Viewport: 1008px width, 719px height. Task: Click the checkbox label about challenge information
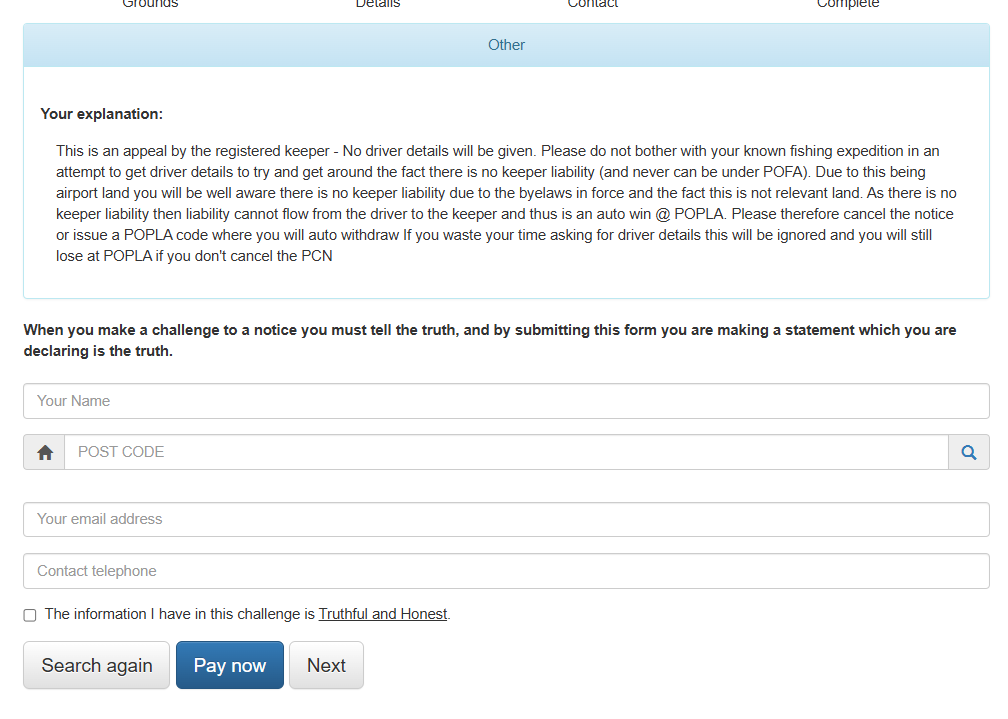point(180,614)
